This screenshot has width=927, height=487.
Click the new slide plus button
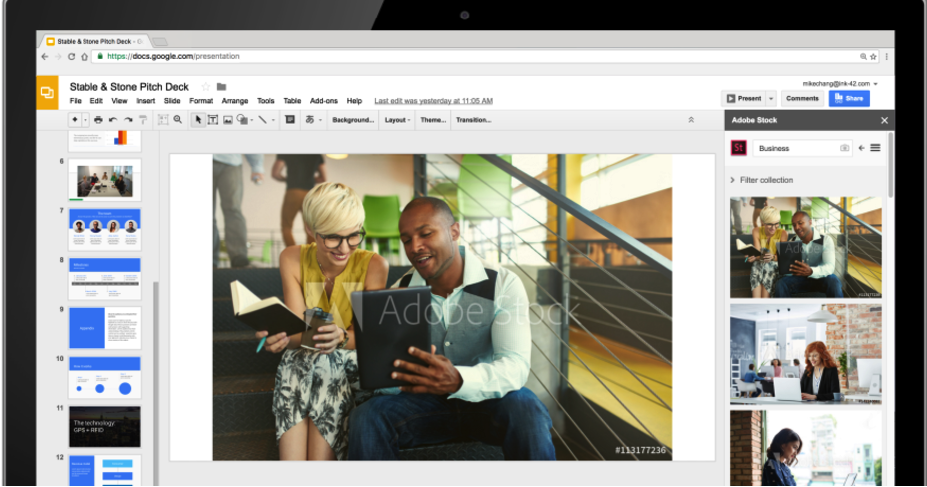coord(74,120)
